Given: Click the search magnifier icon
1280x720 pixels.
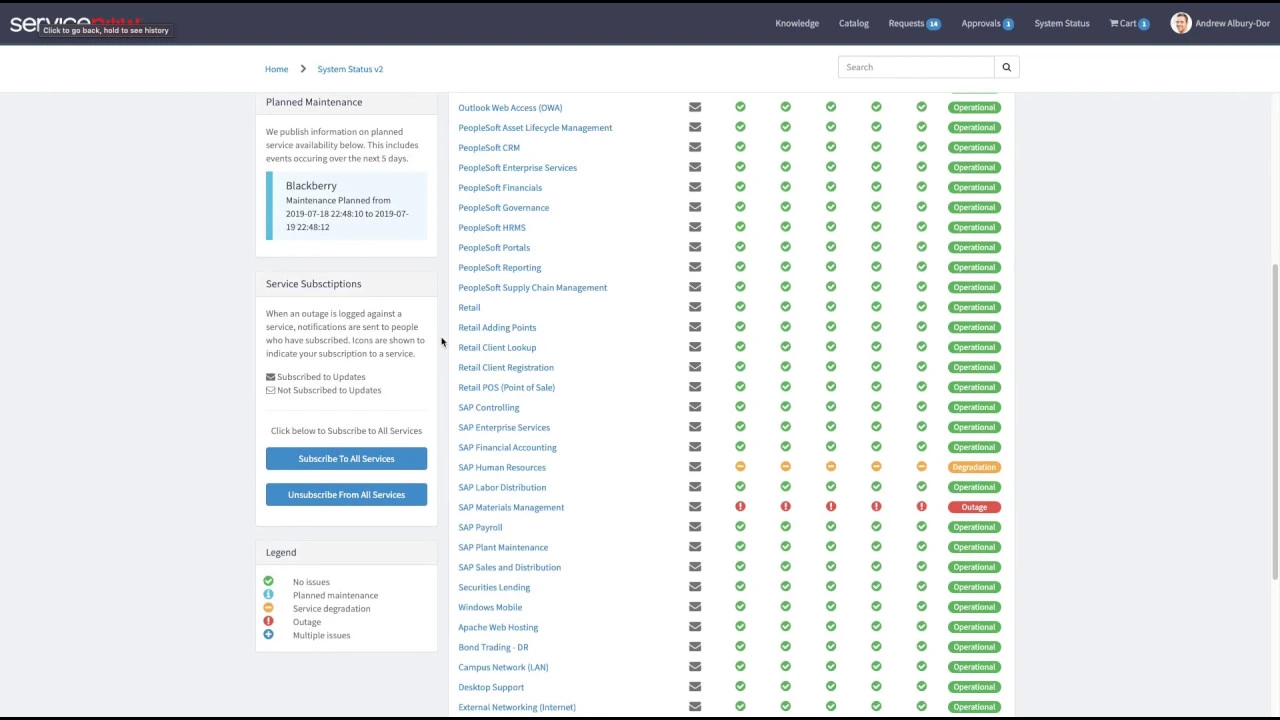Looking at the screenshot, I should (1006, 66).
